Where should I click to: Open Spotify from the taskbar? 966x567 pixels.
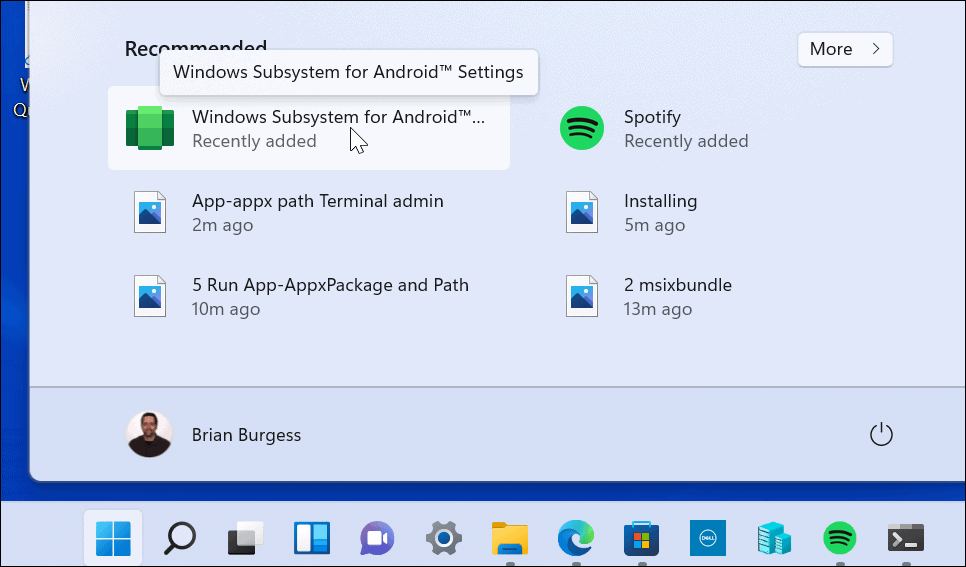point(840,539)
